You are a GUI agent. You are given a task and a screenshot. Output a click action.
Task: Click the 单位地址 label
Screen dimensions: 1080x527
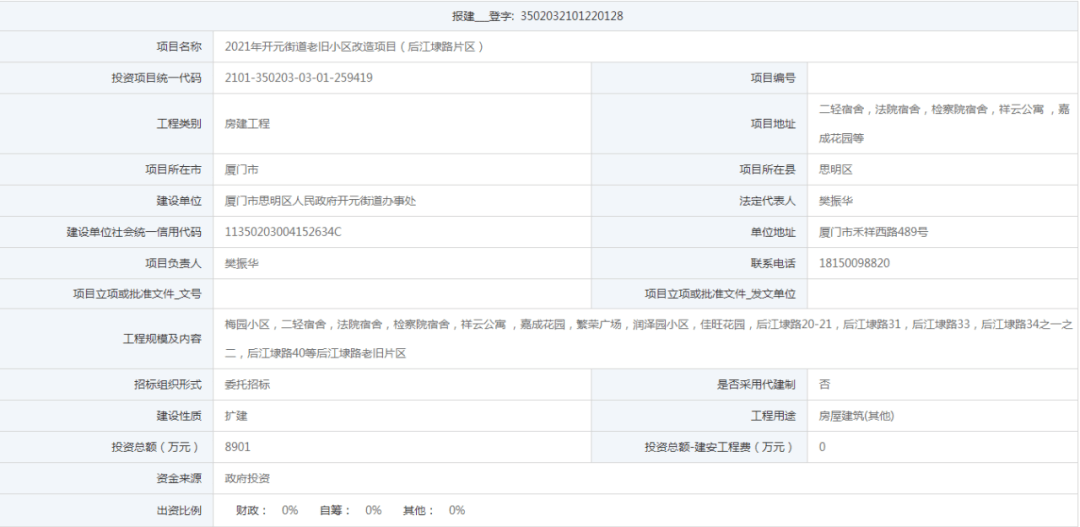(x=773, y=232)
